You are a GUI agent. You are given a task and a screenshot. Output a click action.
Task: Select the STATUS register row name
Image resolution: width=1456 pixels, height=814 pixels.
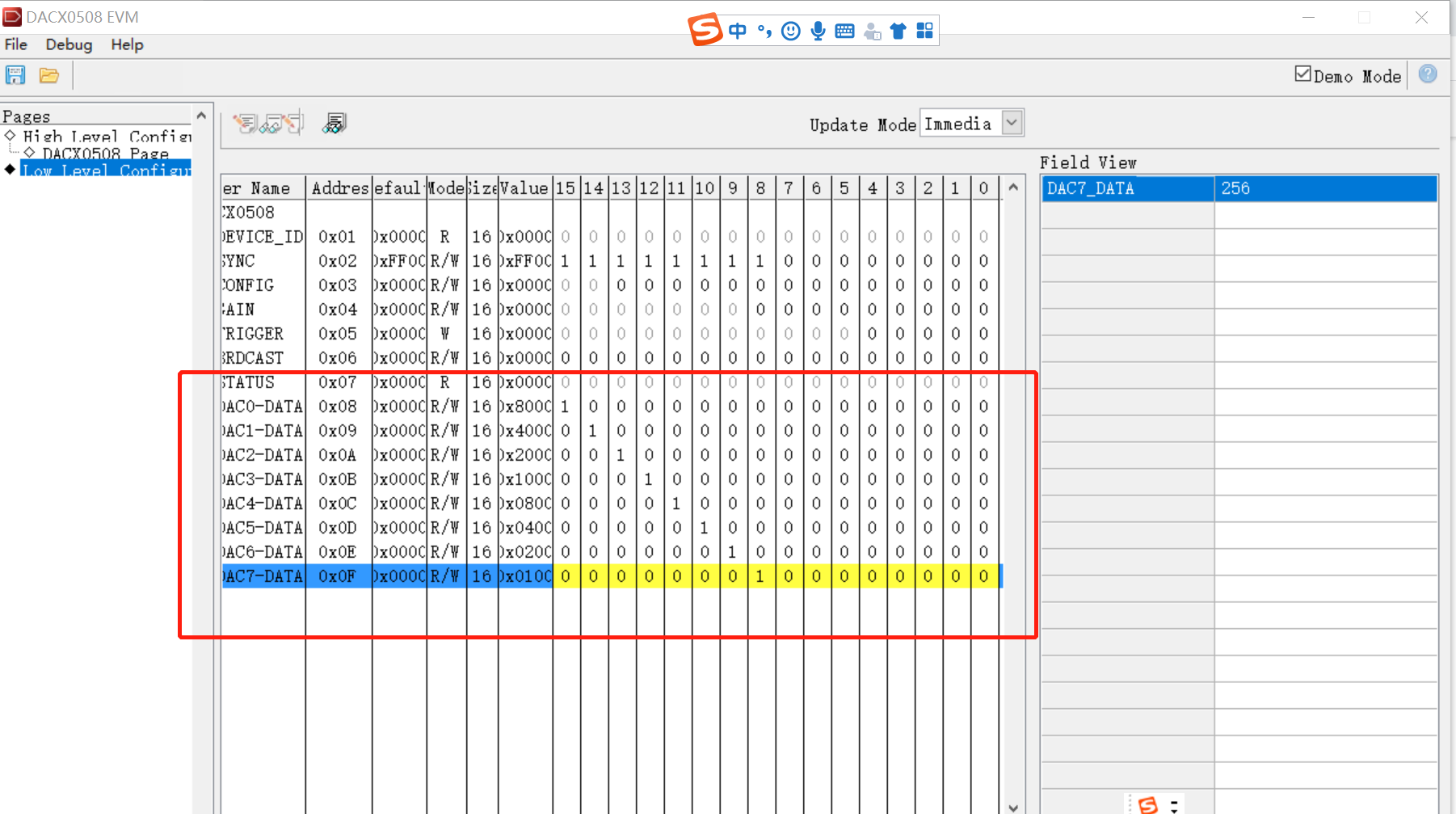pos(263,382)
